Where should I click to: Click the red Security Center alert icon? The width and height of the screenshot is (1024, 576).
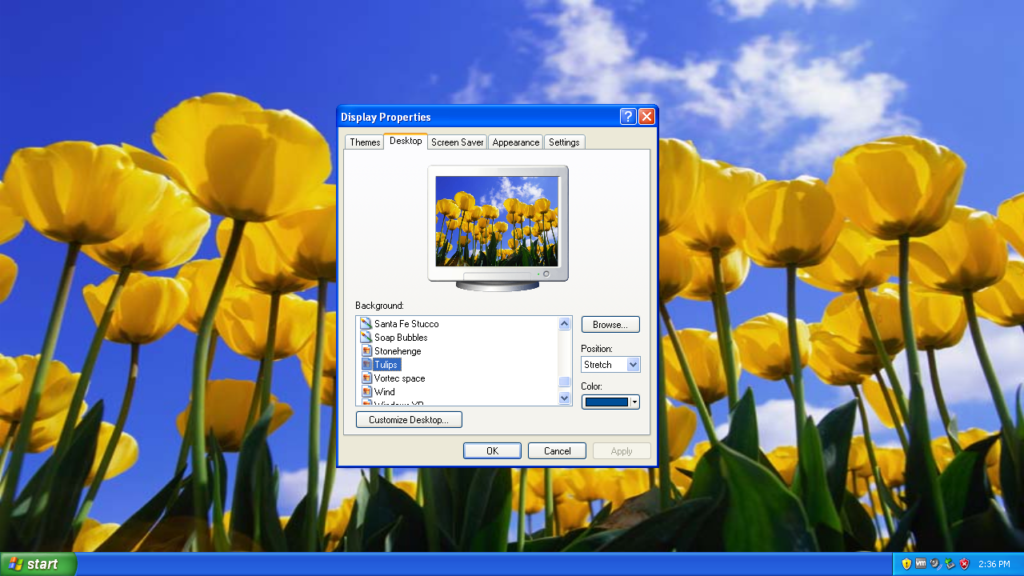963,563
